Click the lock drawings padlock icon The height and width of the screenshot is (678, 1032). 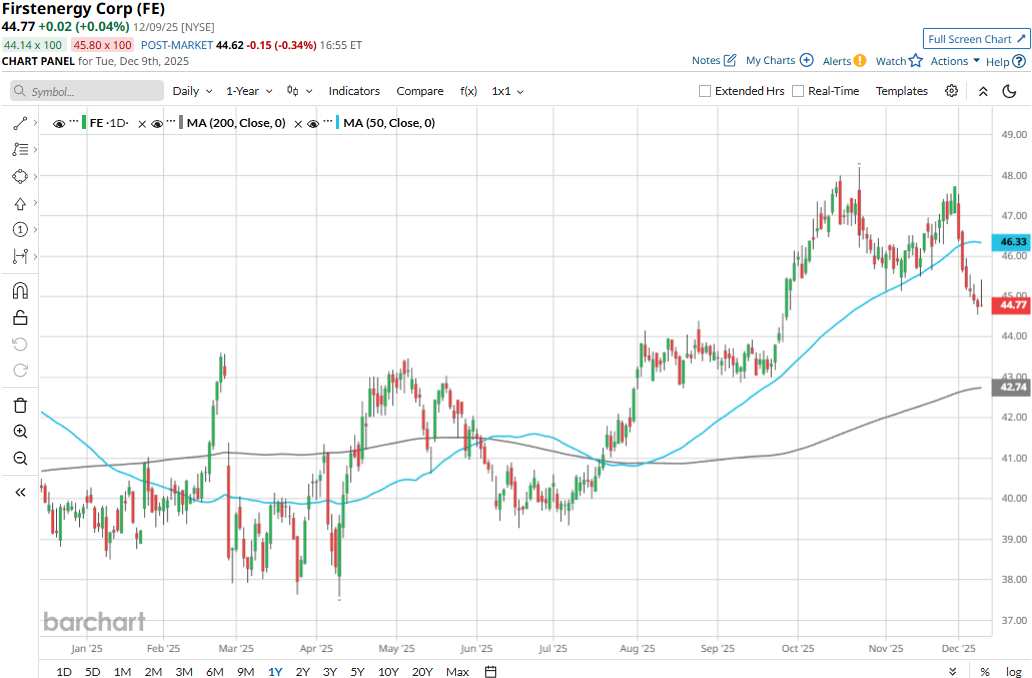tap(20, 318)
